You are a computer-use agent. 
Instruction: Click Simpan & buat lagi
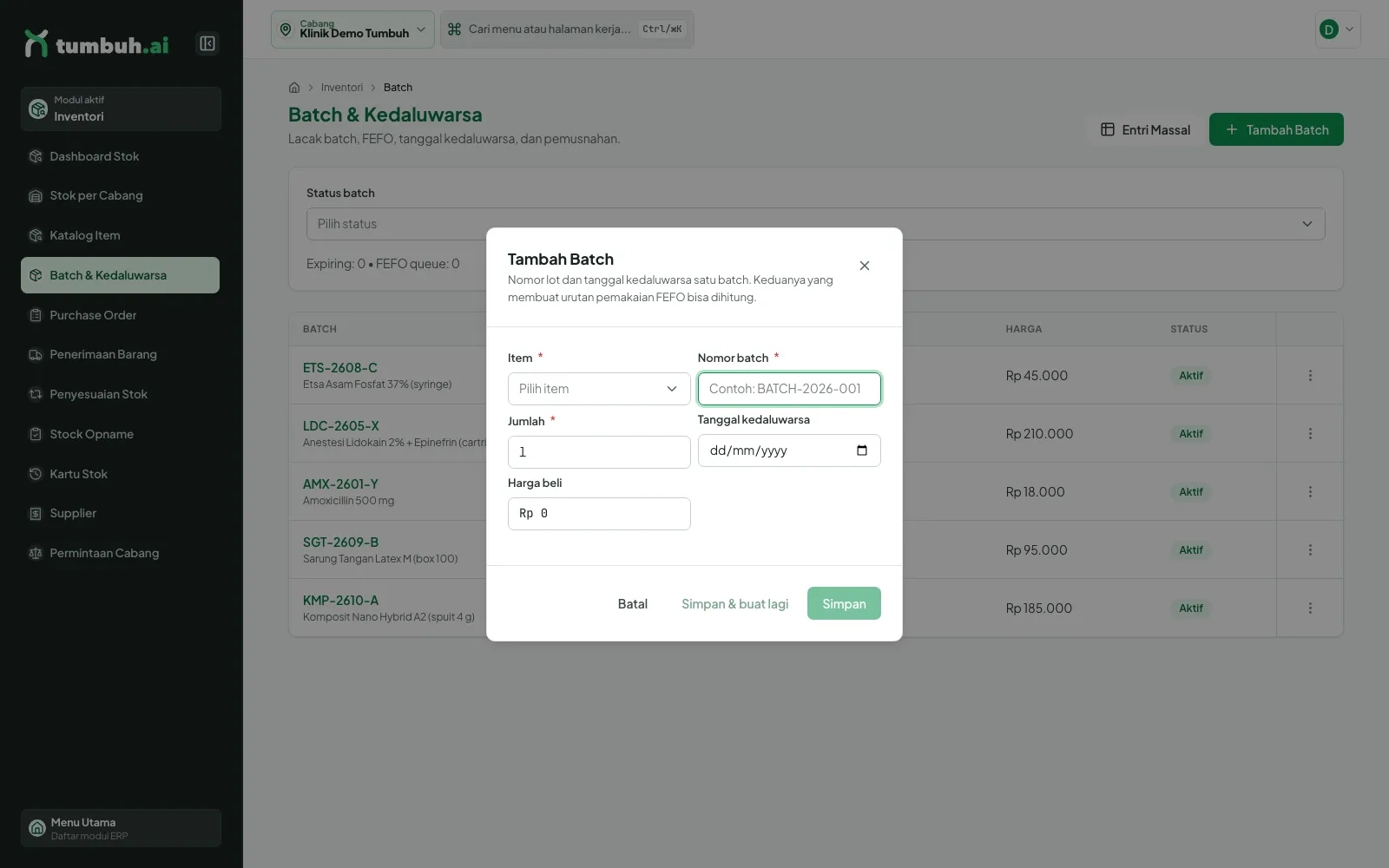pyautogui.click(x=735, y=604)
